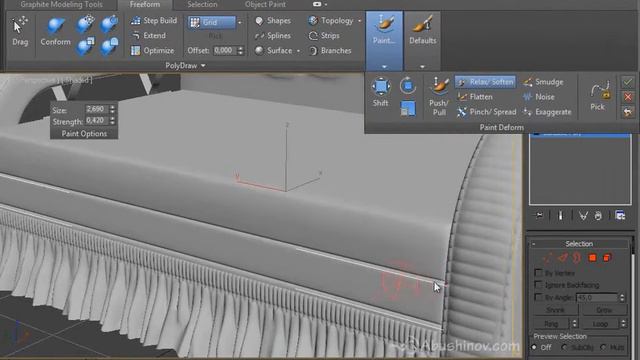640x360 pixels.
Task: Adjust the Strength spinner arrows
Action: [112, 121]
